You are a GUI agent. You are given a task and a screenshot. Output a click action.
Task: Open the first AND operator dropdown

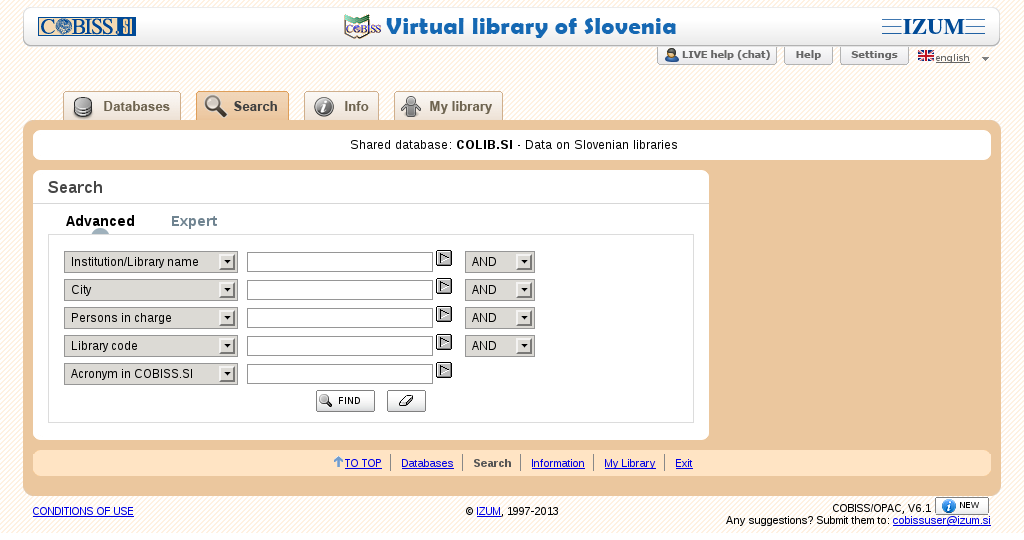click(x=499, y=262)
